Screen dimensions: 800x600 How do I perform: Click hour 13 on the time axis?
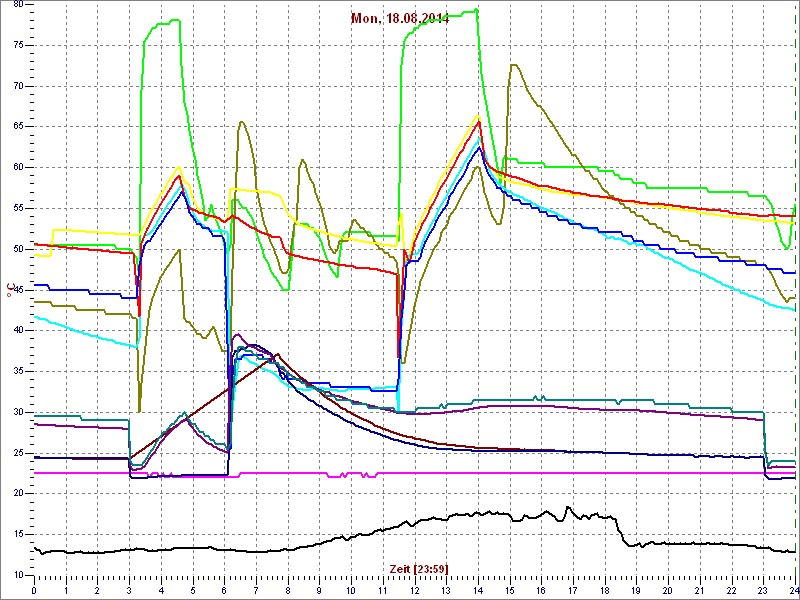[x=446, y=590]
